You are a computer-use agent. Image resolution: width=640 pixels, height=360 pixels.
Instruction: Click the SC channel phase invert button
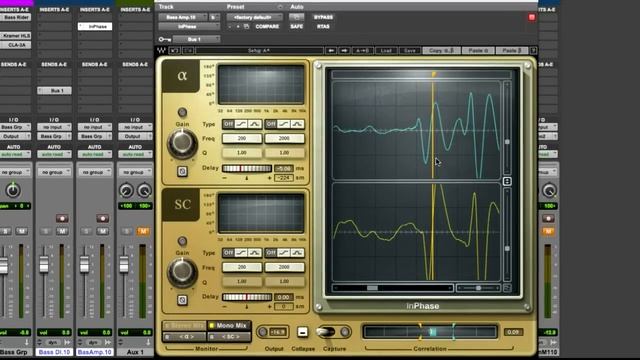182,300
